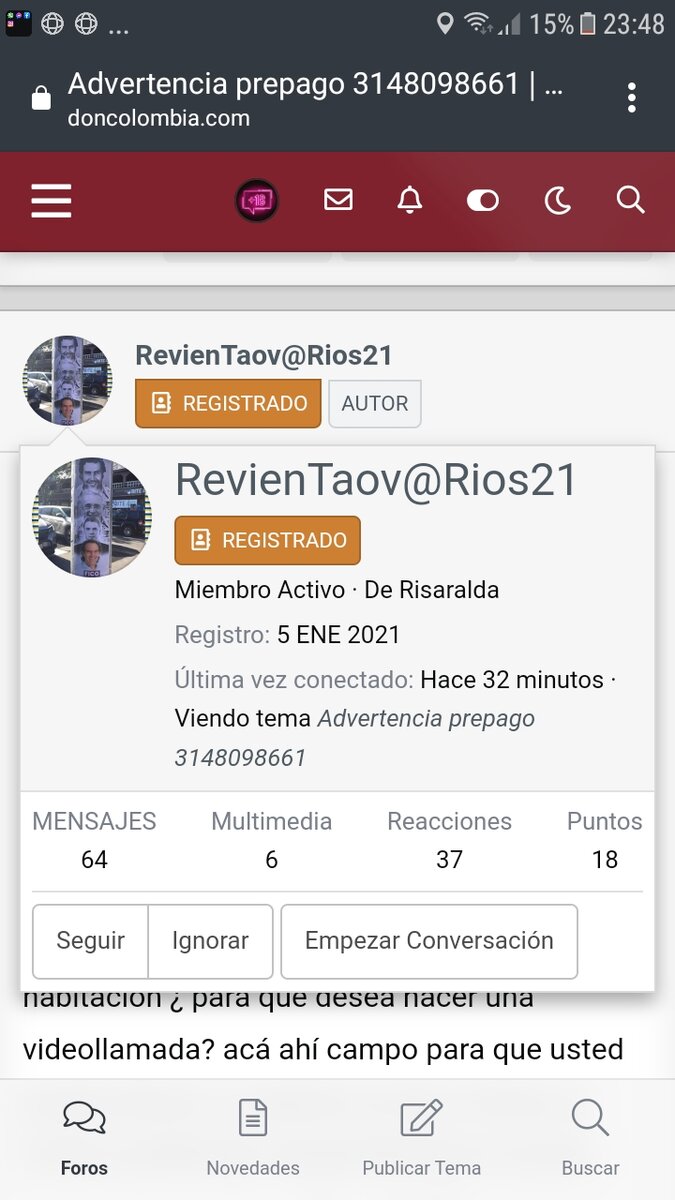The width and height of the screenshot is (675, 1200).
Task: Tap the pink +18 chat icon
Action: tap(256, 201)
